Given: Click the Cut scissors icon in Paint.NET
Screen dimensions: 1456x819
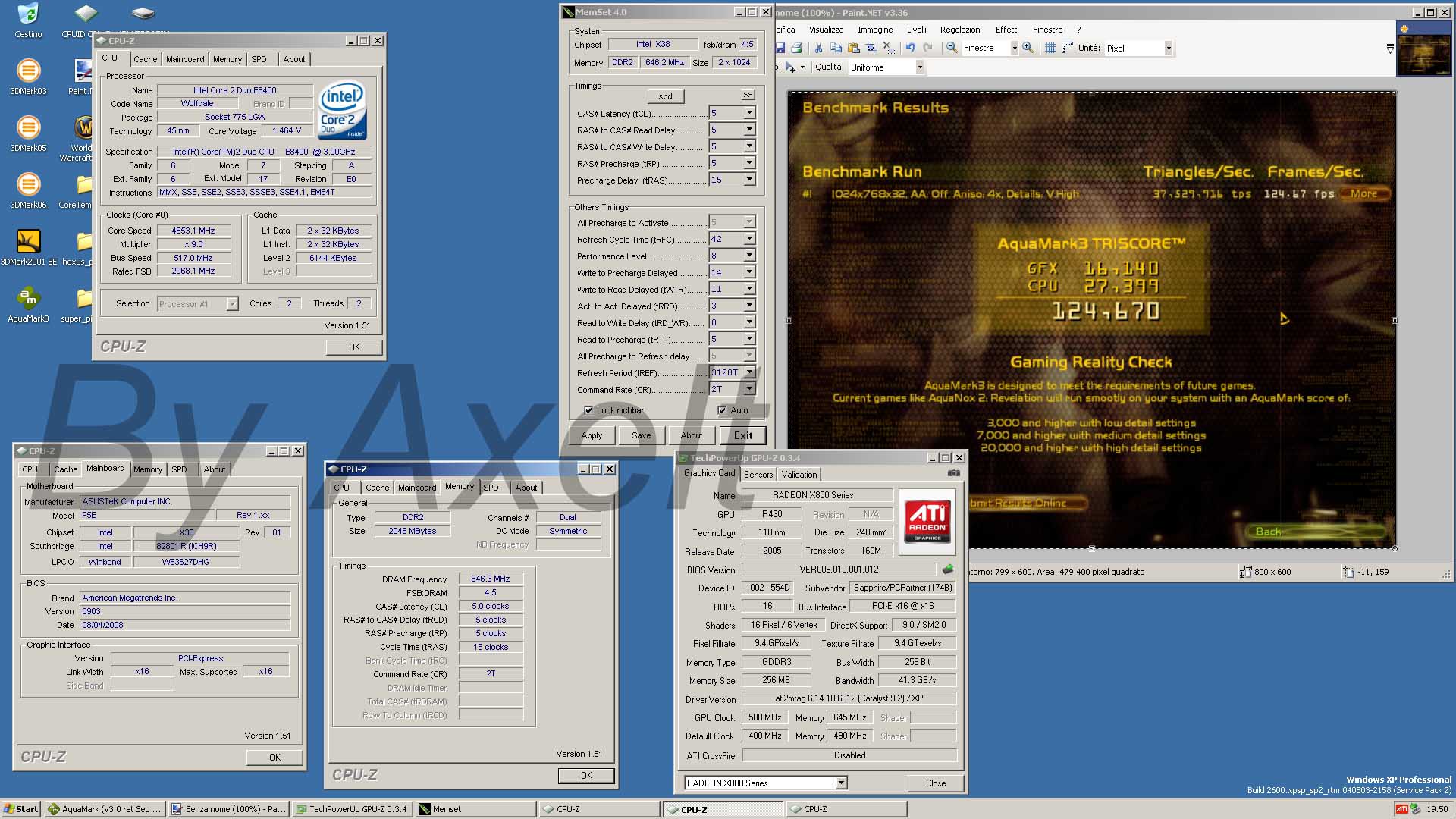Looking at the screenshot, I should pyautogui.click(x=818, y=48).
